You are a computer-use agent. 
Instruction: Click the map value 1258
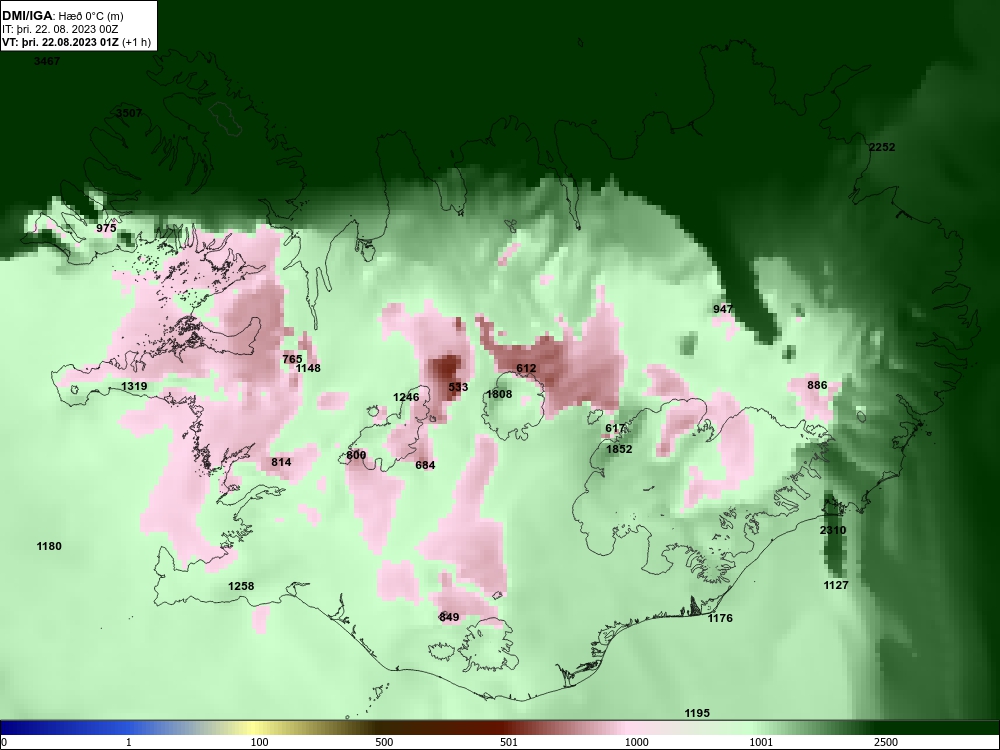(241, 586)
